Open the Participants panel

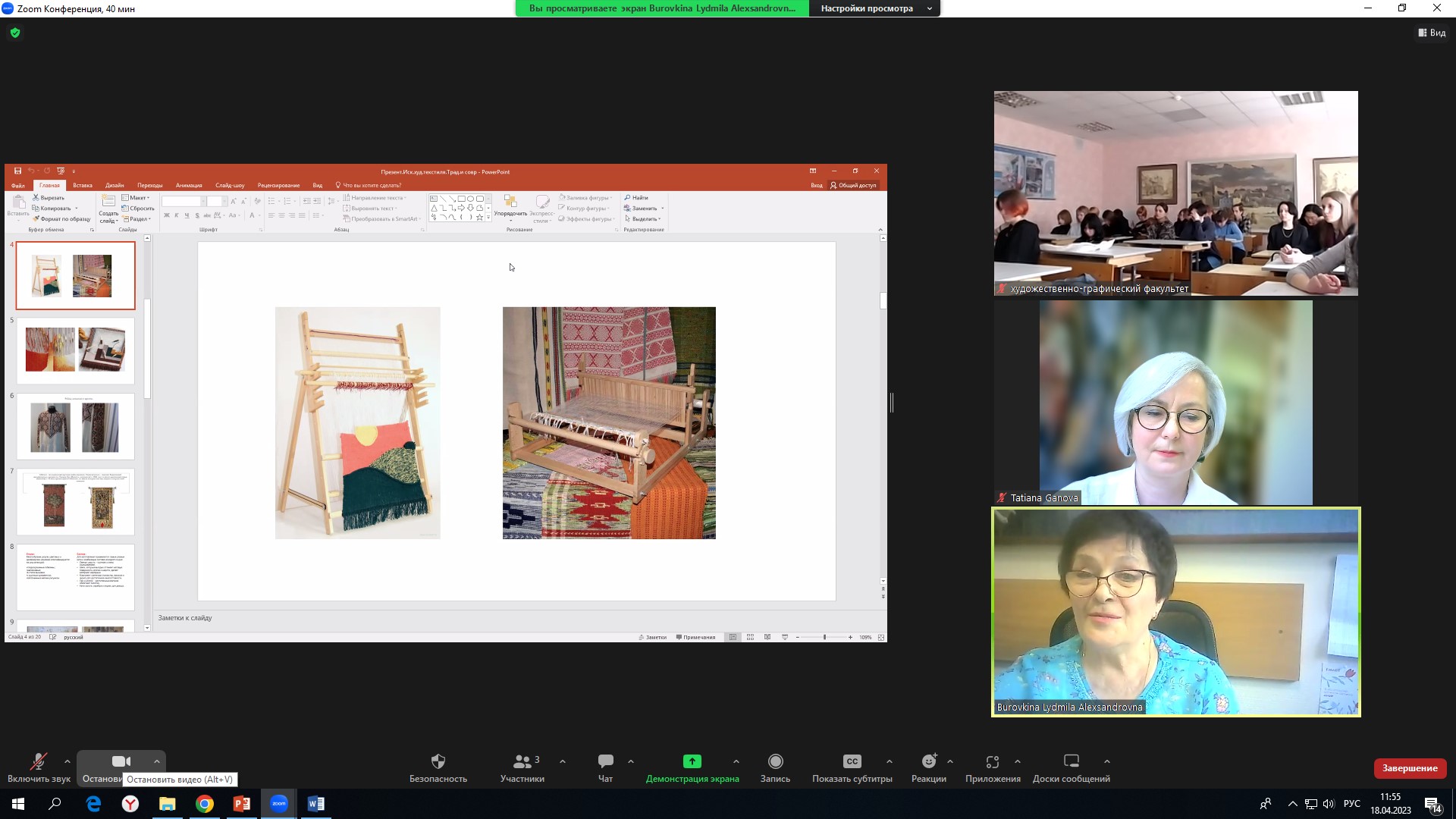click(522, 761)
